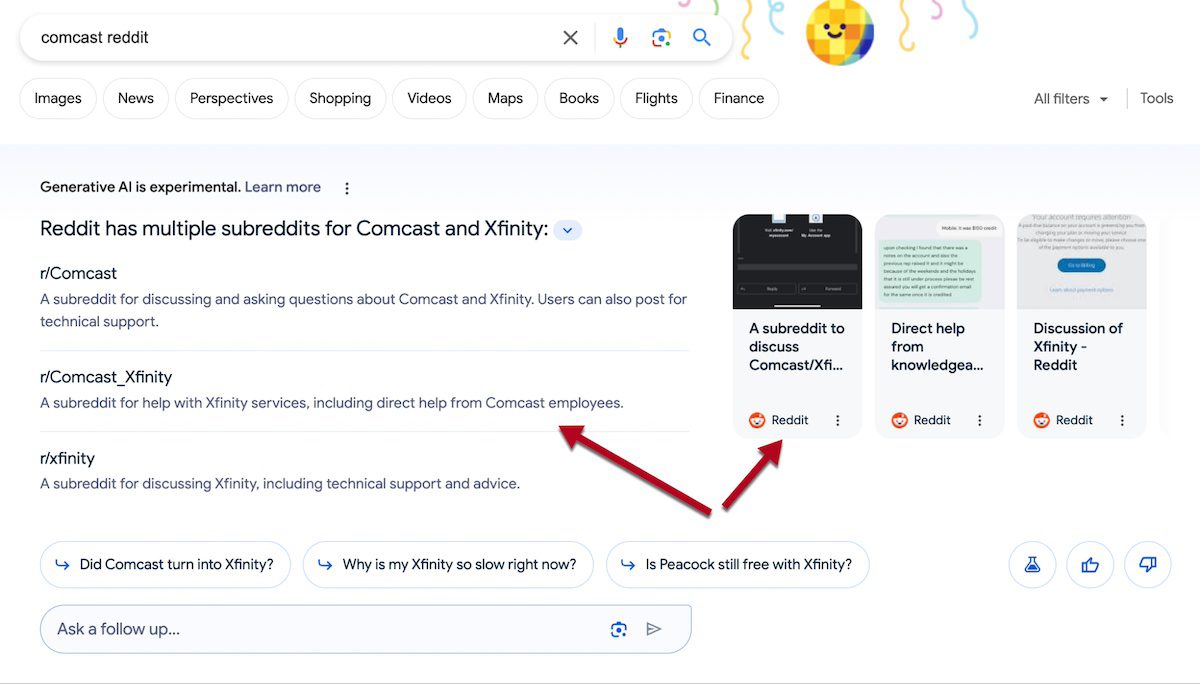This screenshot has height=684, width=1200.
Task: Open three-dot menu on Comcast/Xfi card
Action: [838, 421]
